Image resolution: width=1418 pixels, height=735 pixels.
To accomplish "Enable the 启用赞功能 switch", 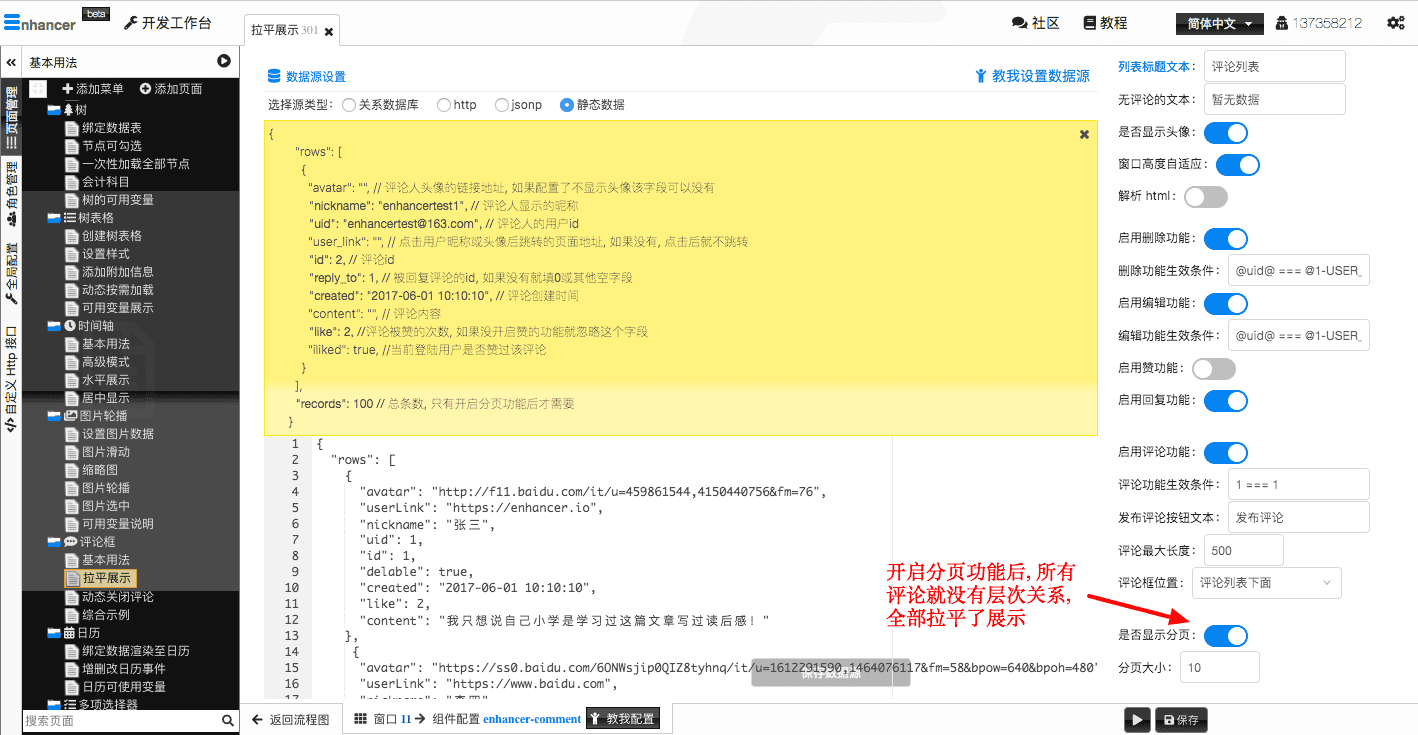I will coord(1213,369).
